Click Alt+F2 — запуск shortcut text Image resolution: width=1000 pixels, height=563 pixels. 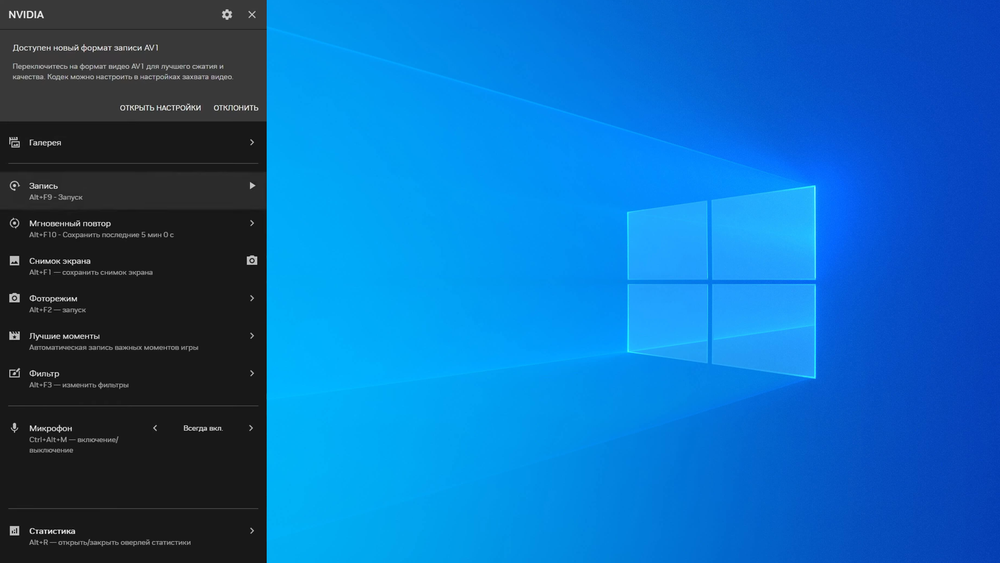click(57, 310)
